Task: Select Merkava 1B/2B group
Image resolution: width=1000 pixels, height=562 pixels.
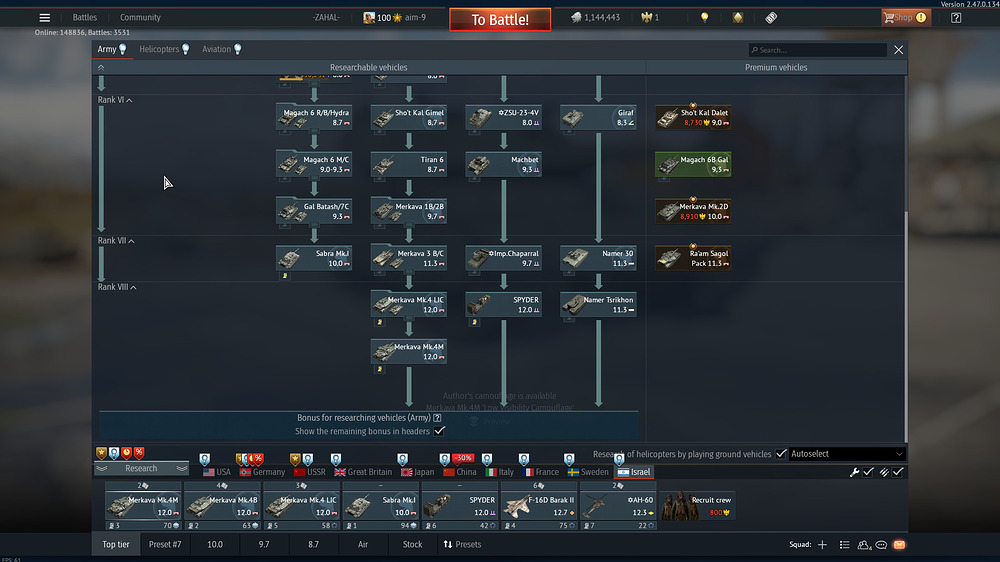Action: (409, 211)
